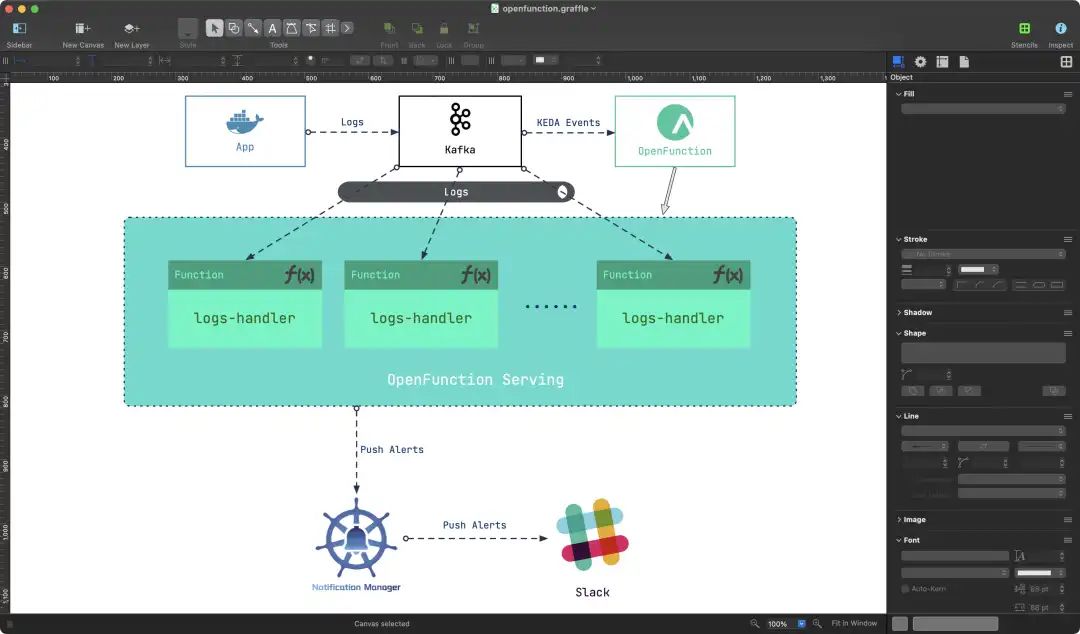Click the Lock toolbar icon

click(444, 28)
